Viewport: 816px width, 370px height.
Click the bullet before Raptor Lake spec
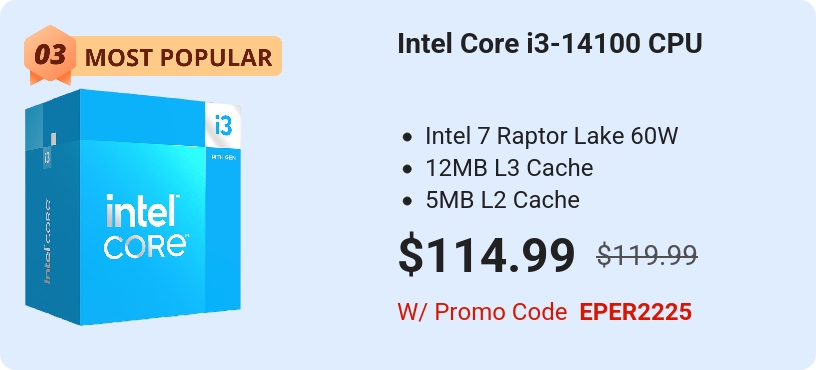click(407, 138)
